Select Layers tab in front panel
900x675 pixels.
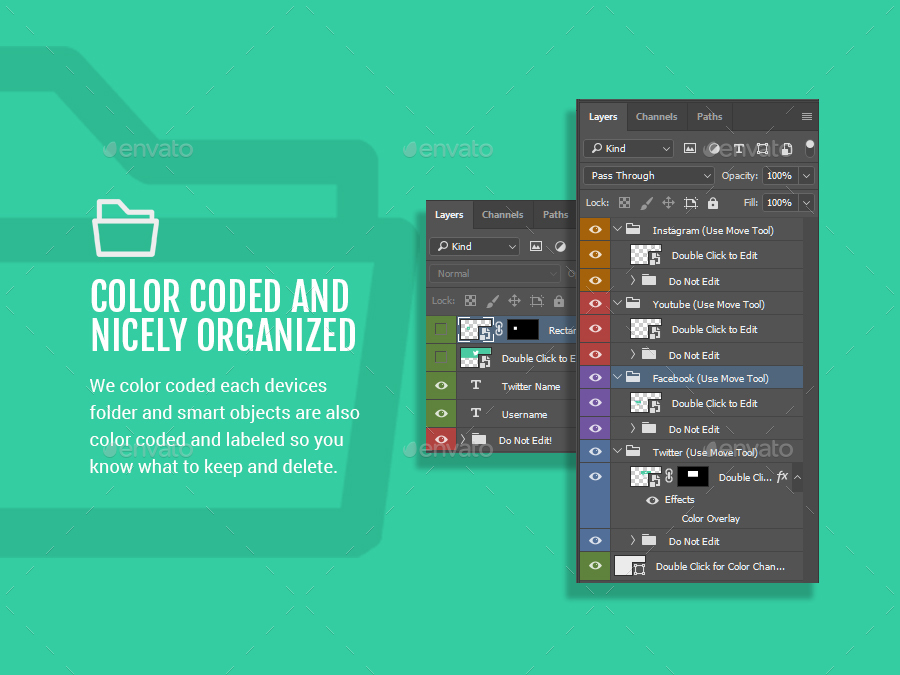pos(603,117)
